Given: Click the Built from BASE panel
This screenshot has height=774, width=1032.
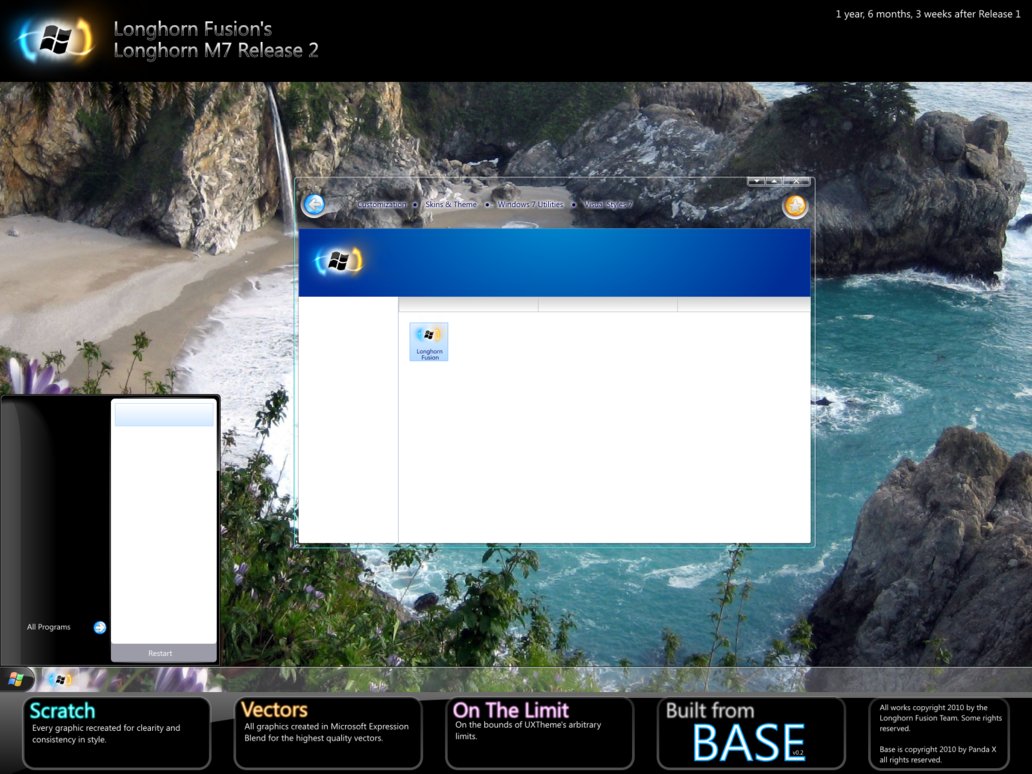Looking at the screenshot, I should (750, 733).
